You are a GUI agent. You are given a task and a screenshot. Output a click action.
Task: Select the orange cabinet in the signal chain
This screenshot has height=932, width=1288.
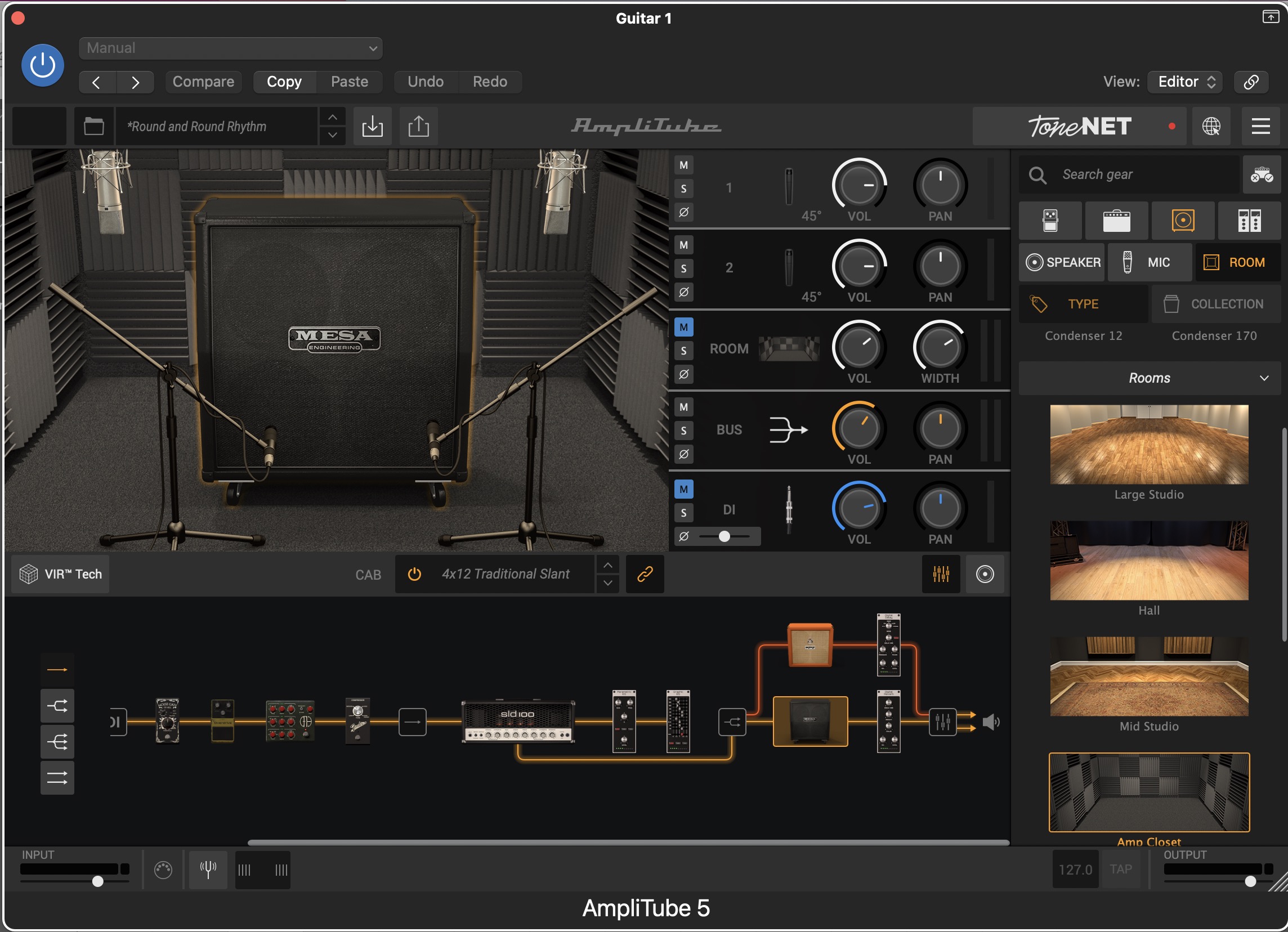coord(810,645)
